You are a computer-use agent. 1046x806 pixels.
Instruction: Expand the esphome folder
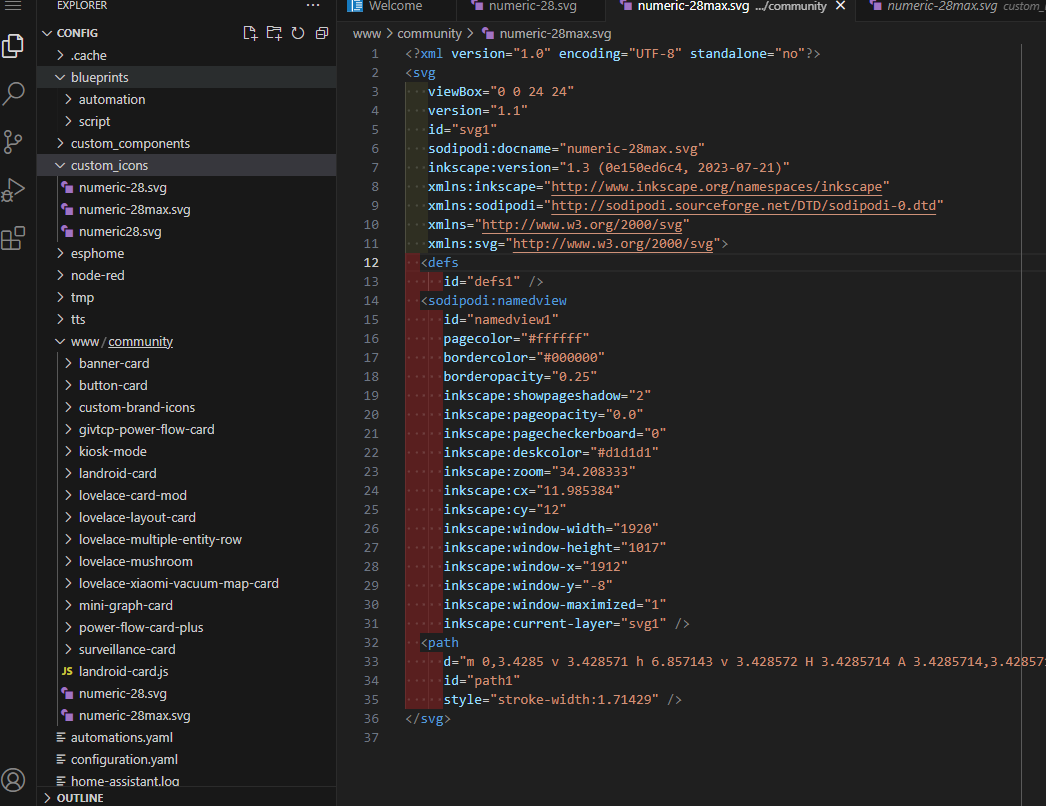tap(97, 253)
